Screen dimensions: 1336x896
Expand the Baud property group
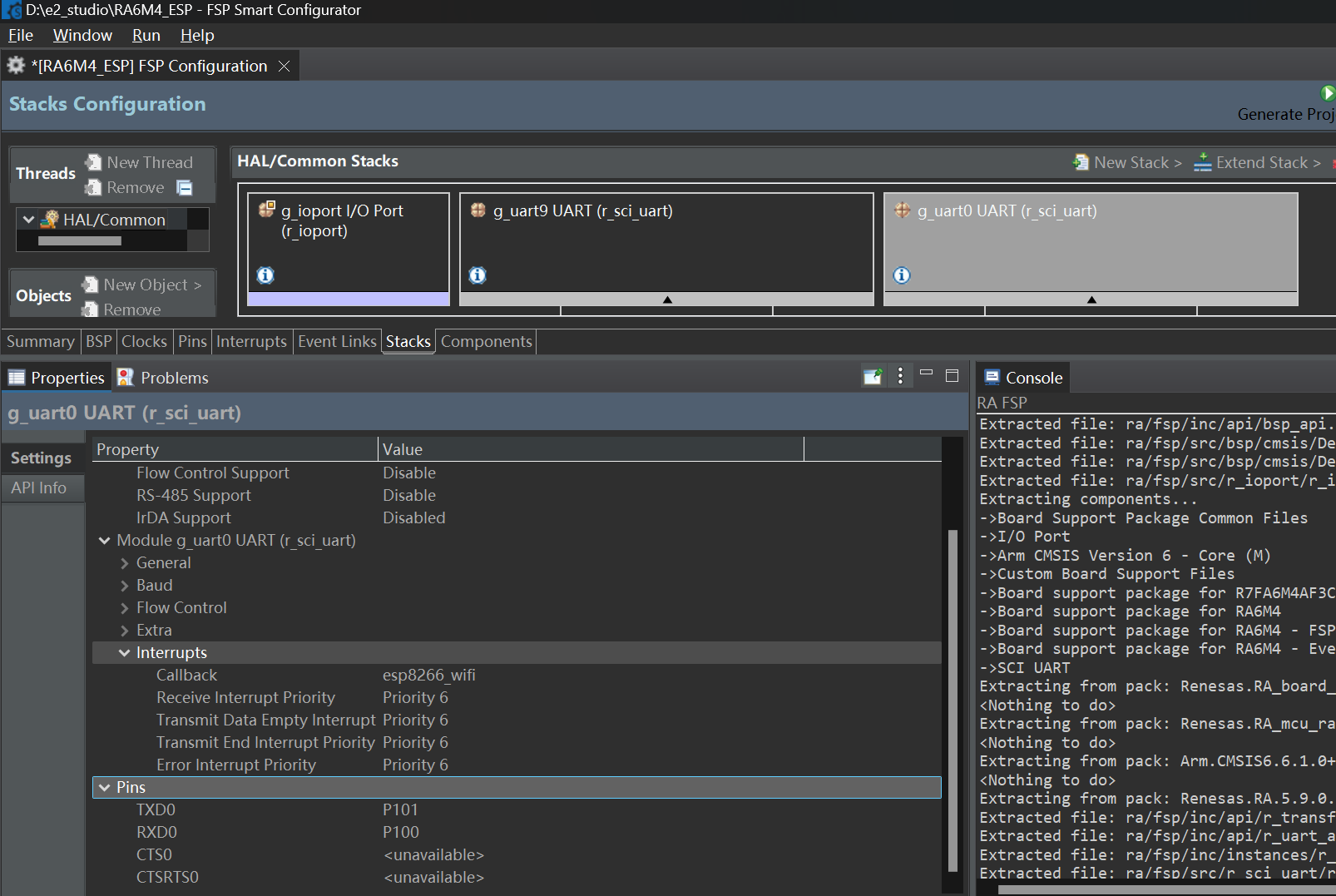point(125,586)
